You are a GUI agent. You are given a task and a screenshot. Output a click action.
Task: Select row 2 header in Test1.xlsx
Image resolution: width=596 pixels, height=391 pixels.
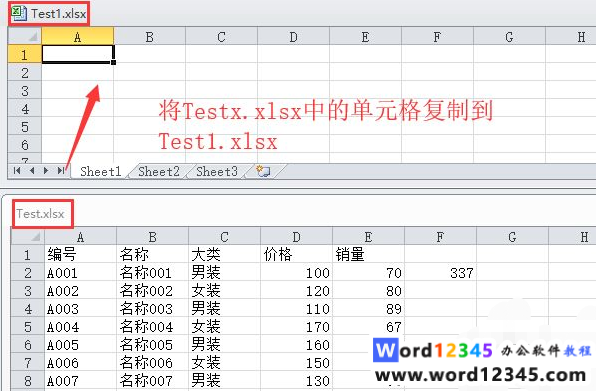(25, 72)
